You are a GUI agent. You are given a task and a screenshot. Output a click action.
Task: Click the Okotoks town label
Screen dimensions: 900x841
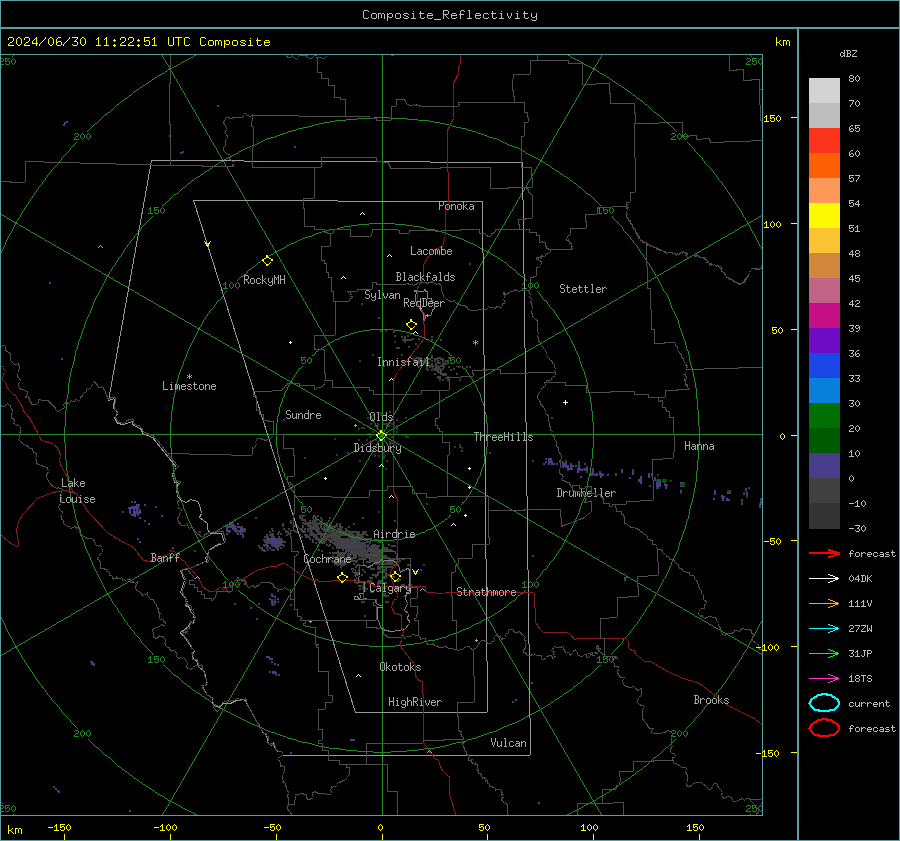[400, 667]
